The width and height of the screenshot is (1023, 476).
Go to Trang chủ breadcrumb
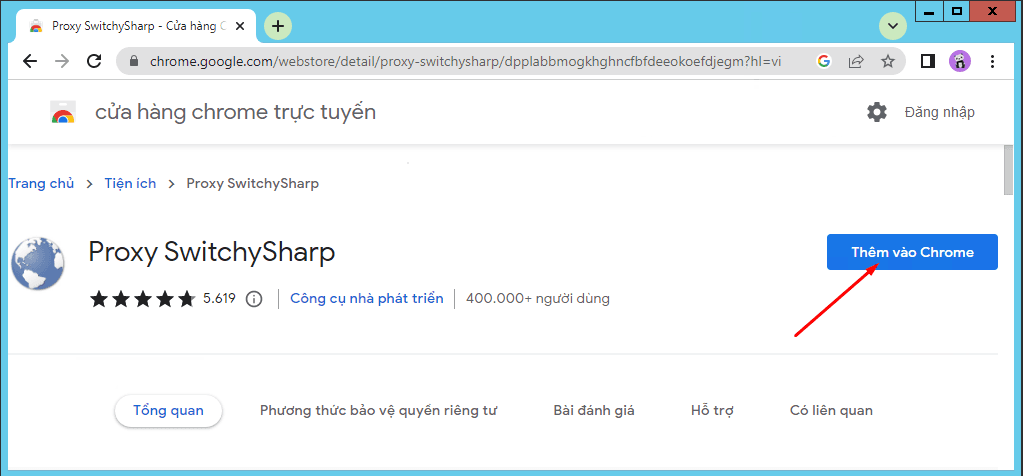coord(41,183)
